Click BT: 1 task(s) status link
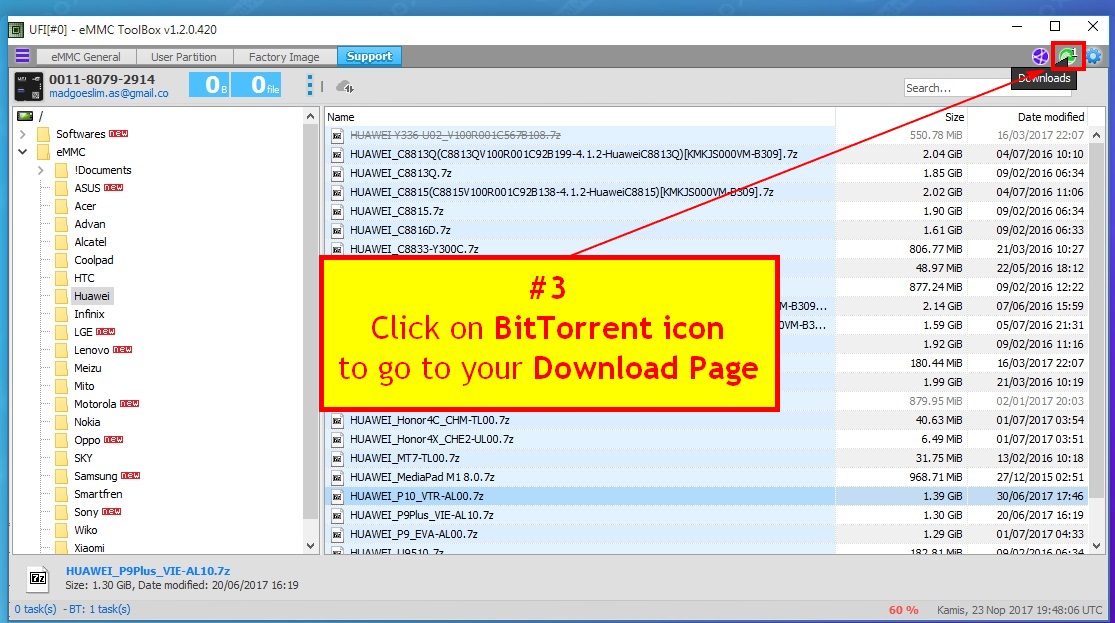This screenshot has height=623, width=1115. point(100,609)
